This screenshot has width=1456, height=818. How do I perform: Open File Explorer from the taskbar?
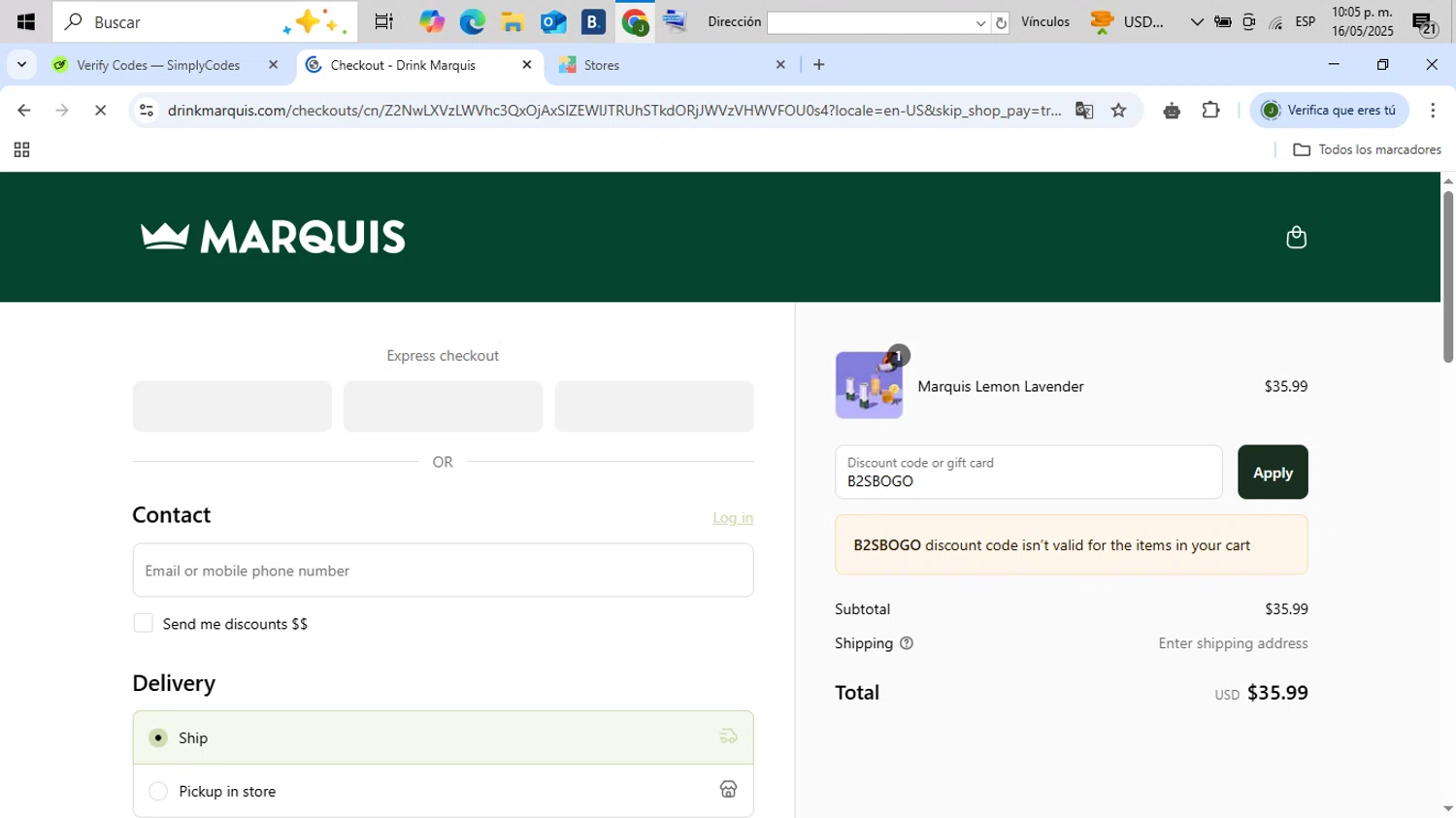(513, 21)
